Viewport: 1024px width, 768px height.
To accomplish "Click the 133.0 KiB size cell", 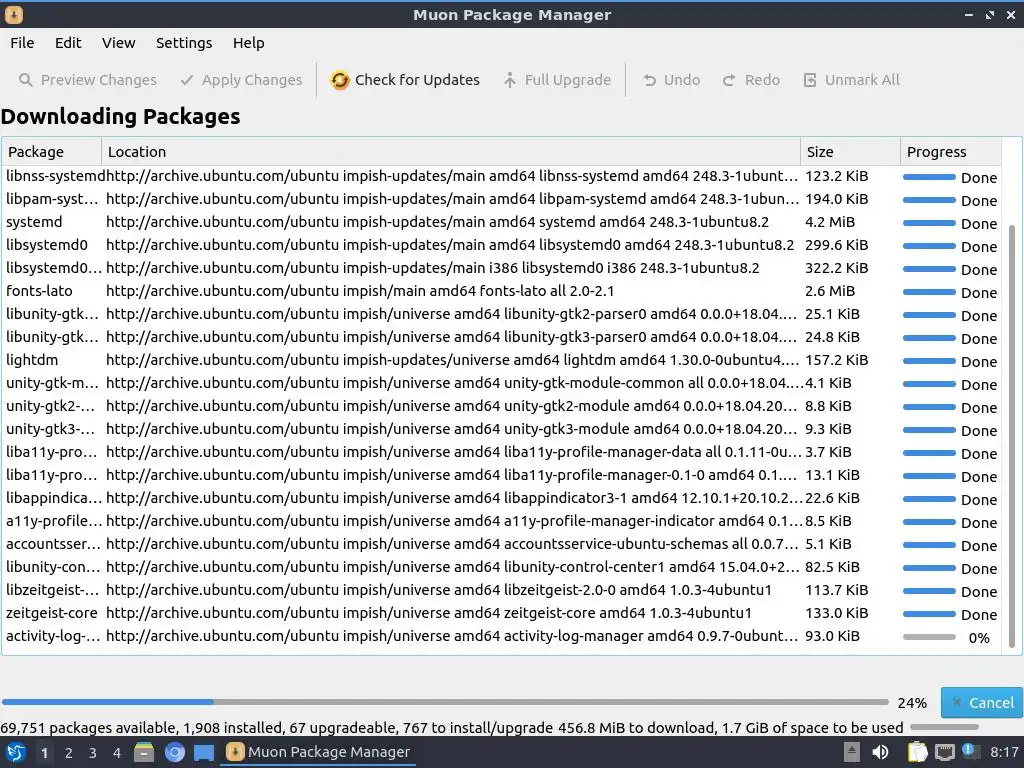I will click(x=837, y=613).
